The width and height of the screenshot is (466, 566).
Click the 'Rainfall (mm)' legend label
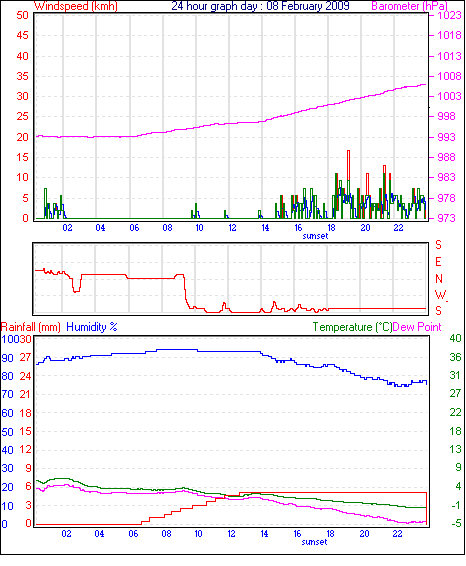click(31, 327)
